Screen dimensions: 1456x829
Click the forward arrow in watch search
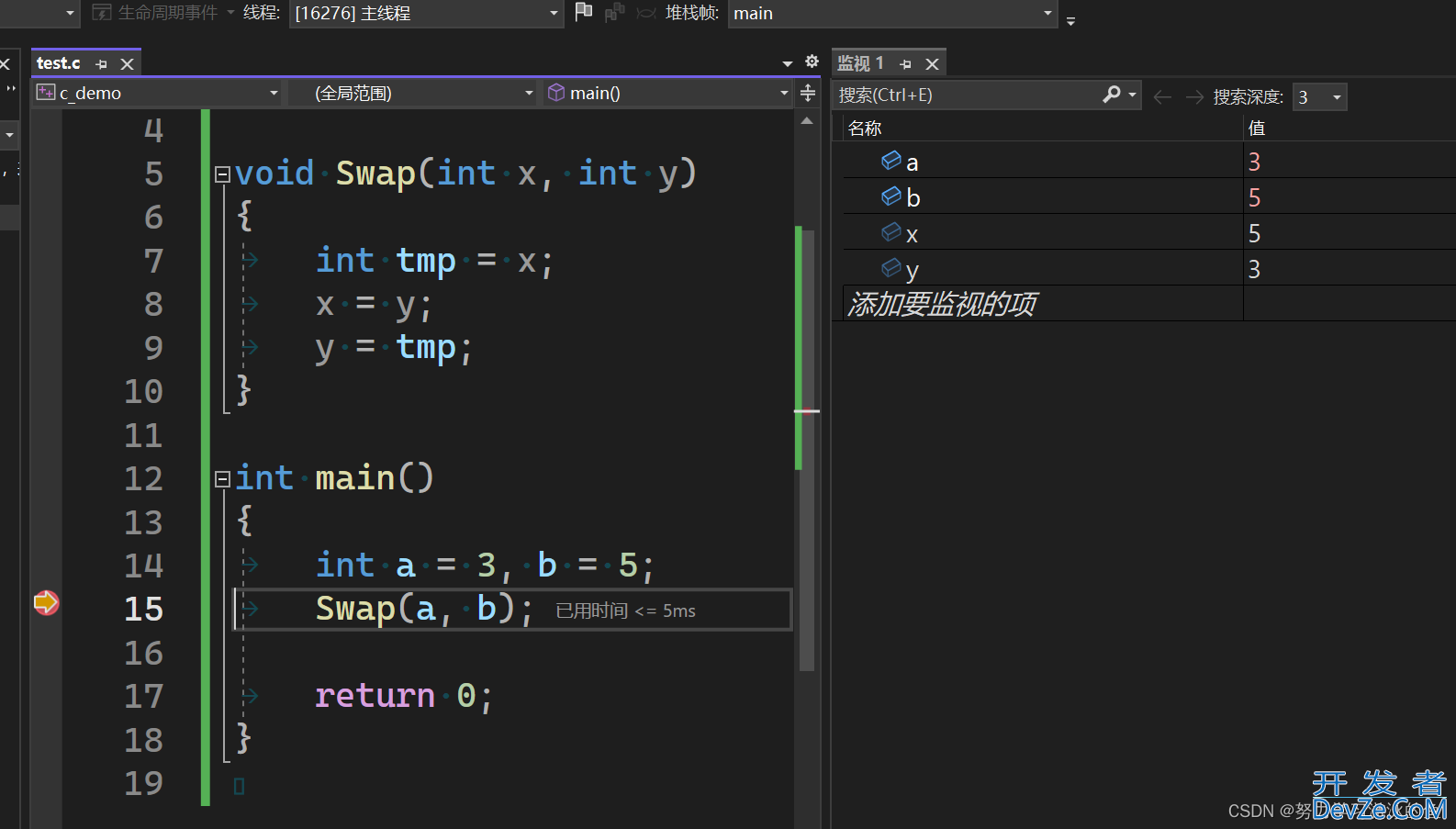click(x=1194, y=97)
